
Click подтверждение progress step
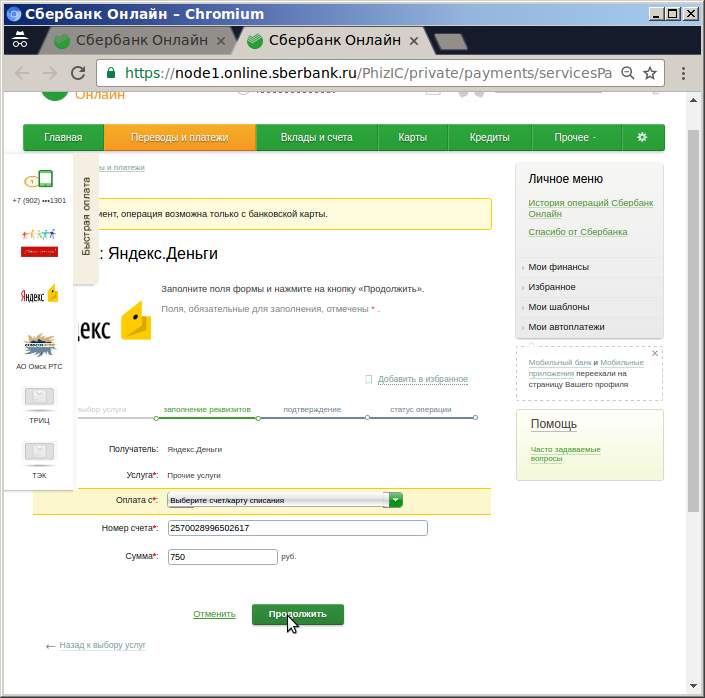coord(312,410)
